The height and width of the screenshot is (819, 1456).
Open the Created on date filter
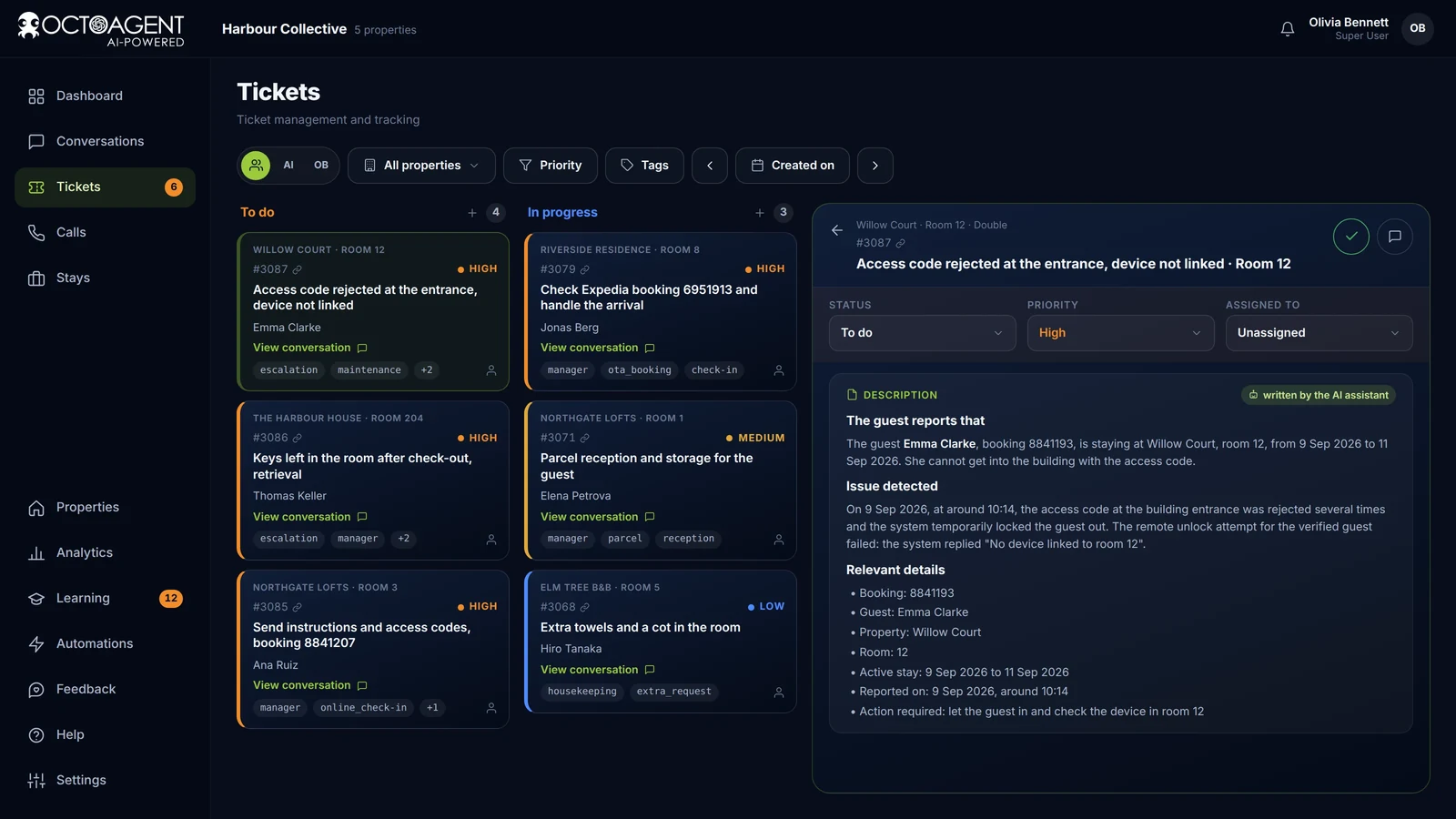pyautogui.click(x=793, y=166)
